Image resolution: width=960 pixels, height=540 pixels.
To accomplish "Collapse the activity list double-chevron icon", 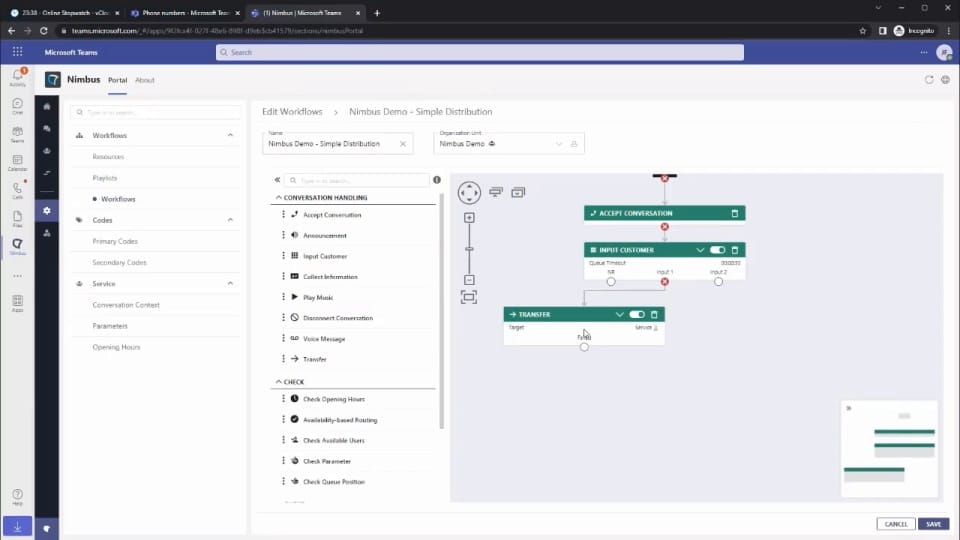I will (278, 180).
